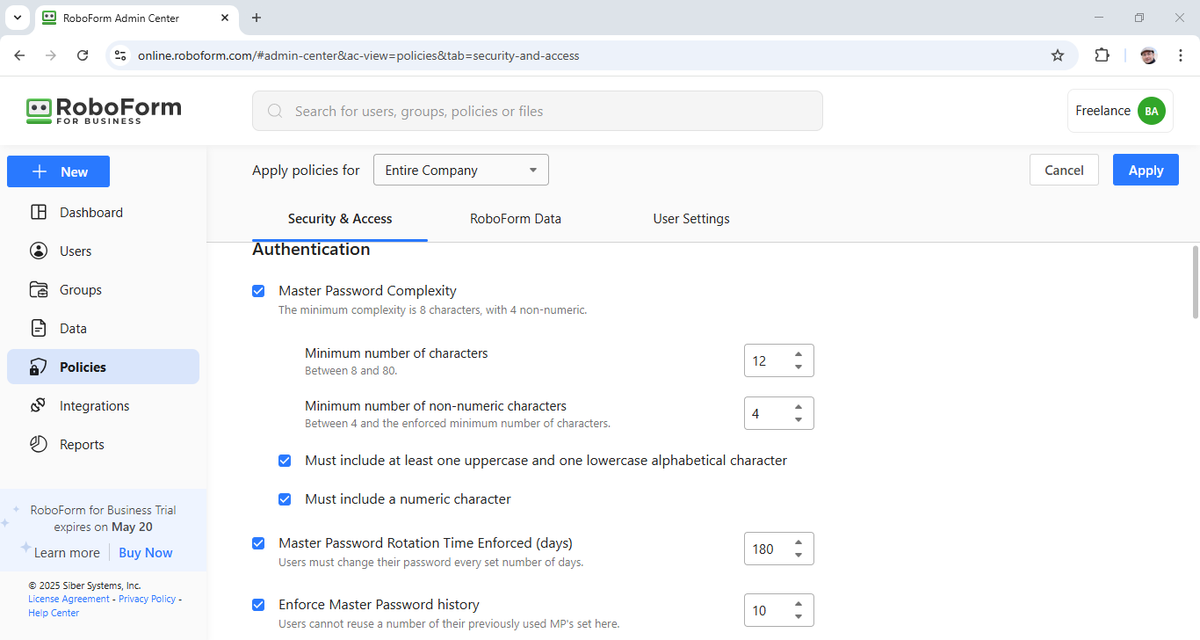The height and width of the screenshot is (640, 1200).
Task: Increase the minimum number of characters
Action: [x=798, y=354]
